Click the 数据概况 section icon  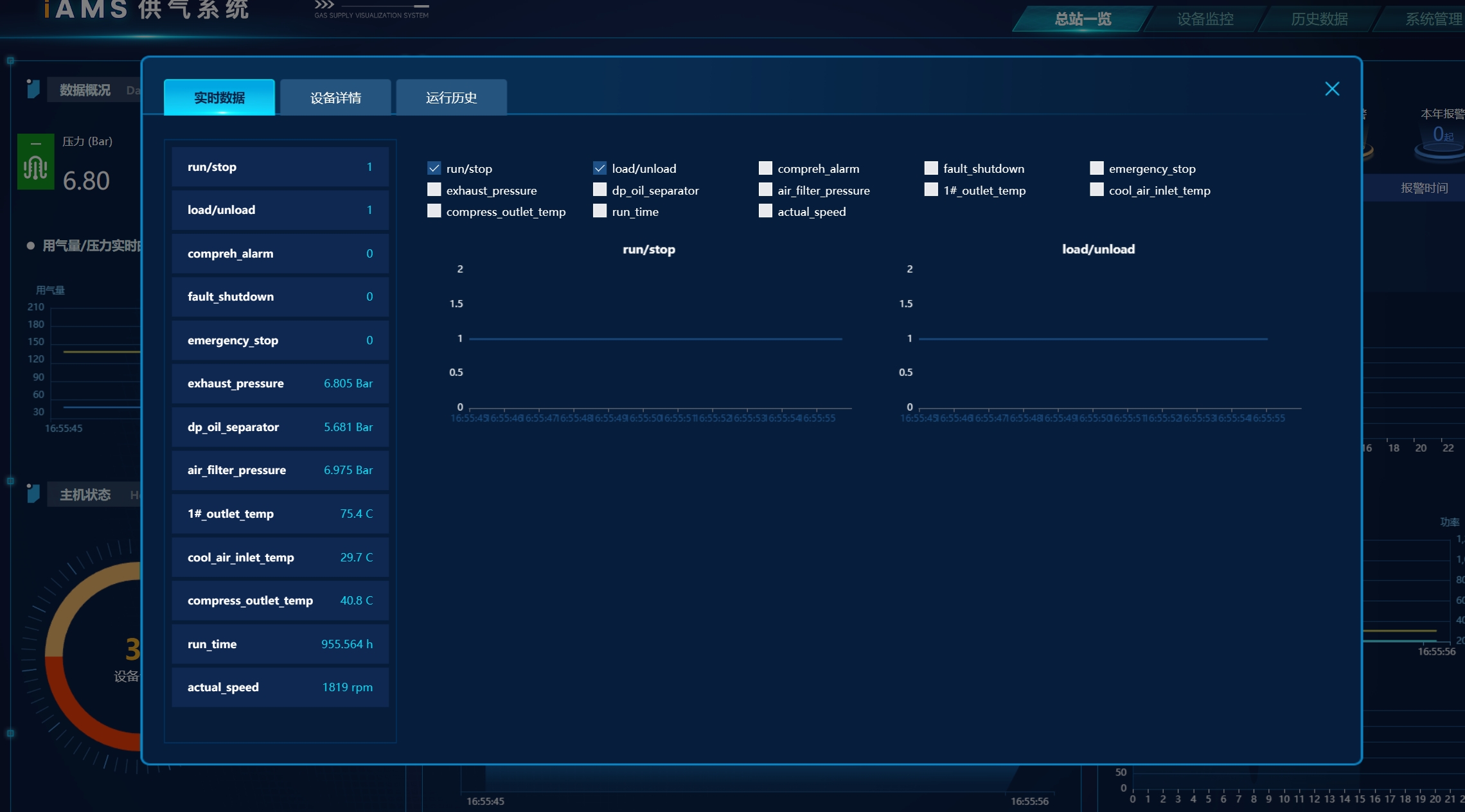[33, 89]
